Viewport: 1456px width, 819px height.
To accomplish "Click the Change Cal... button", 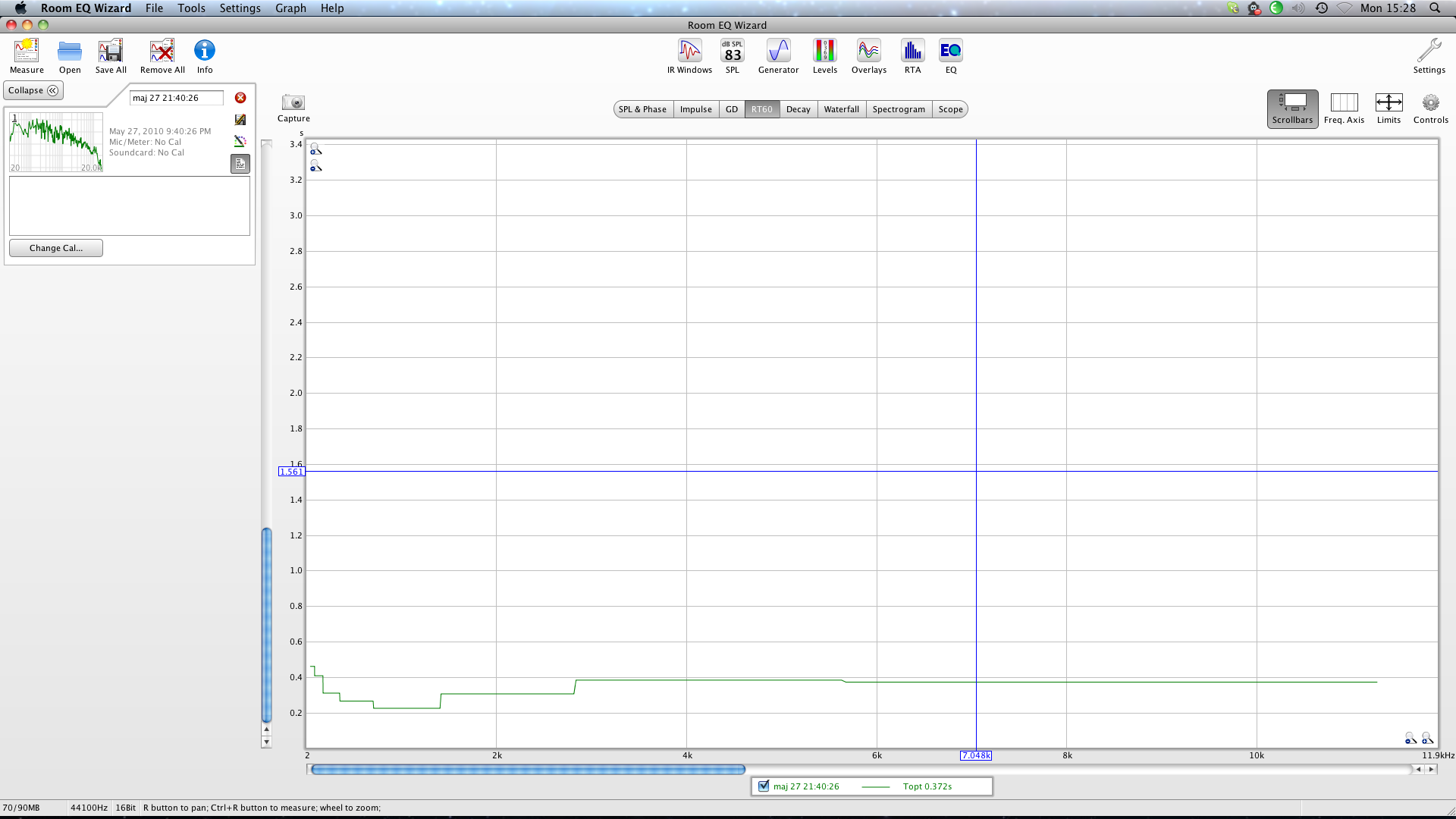I will 56,248.
